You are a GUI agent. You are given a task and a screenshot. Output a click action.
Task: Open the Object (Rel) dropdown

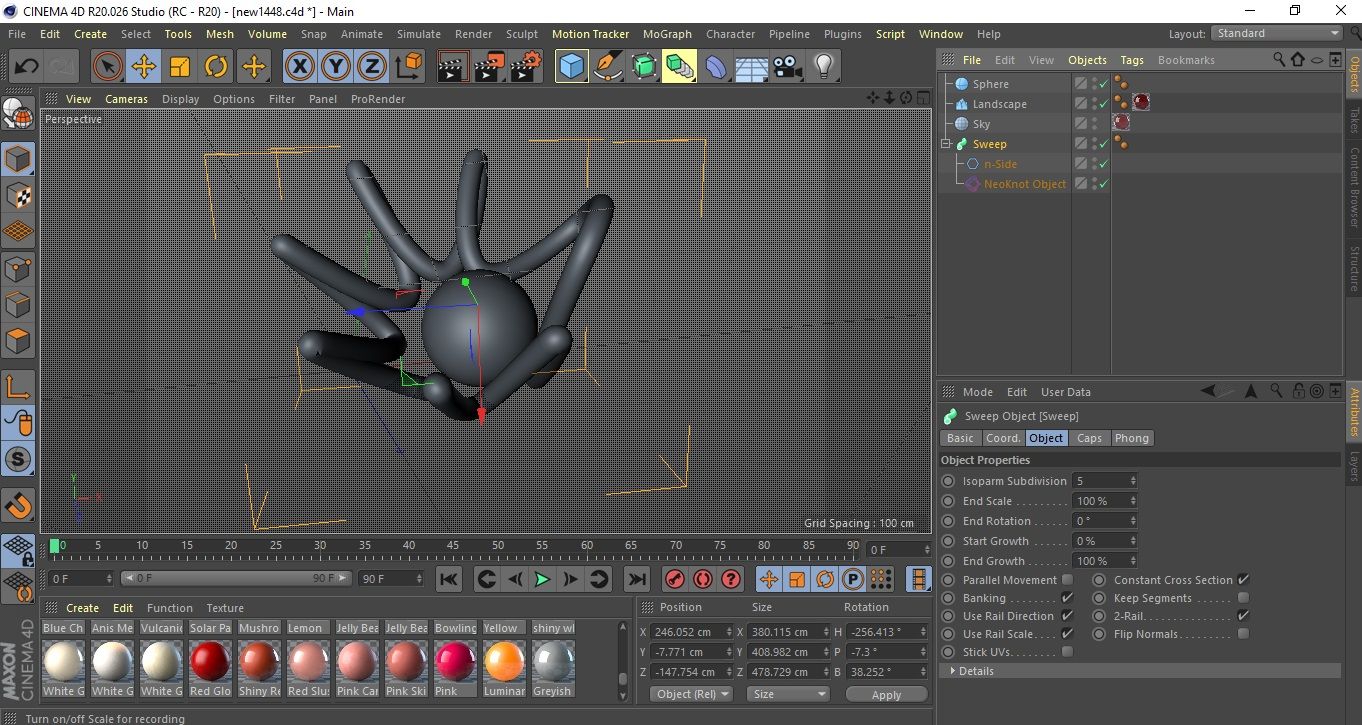691,694
